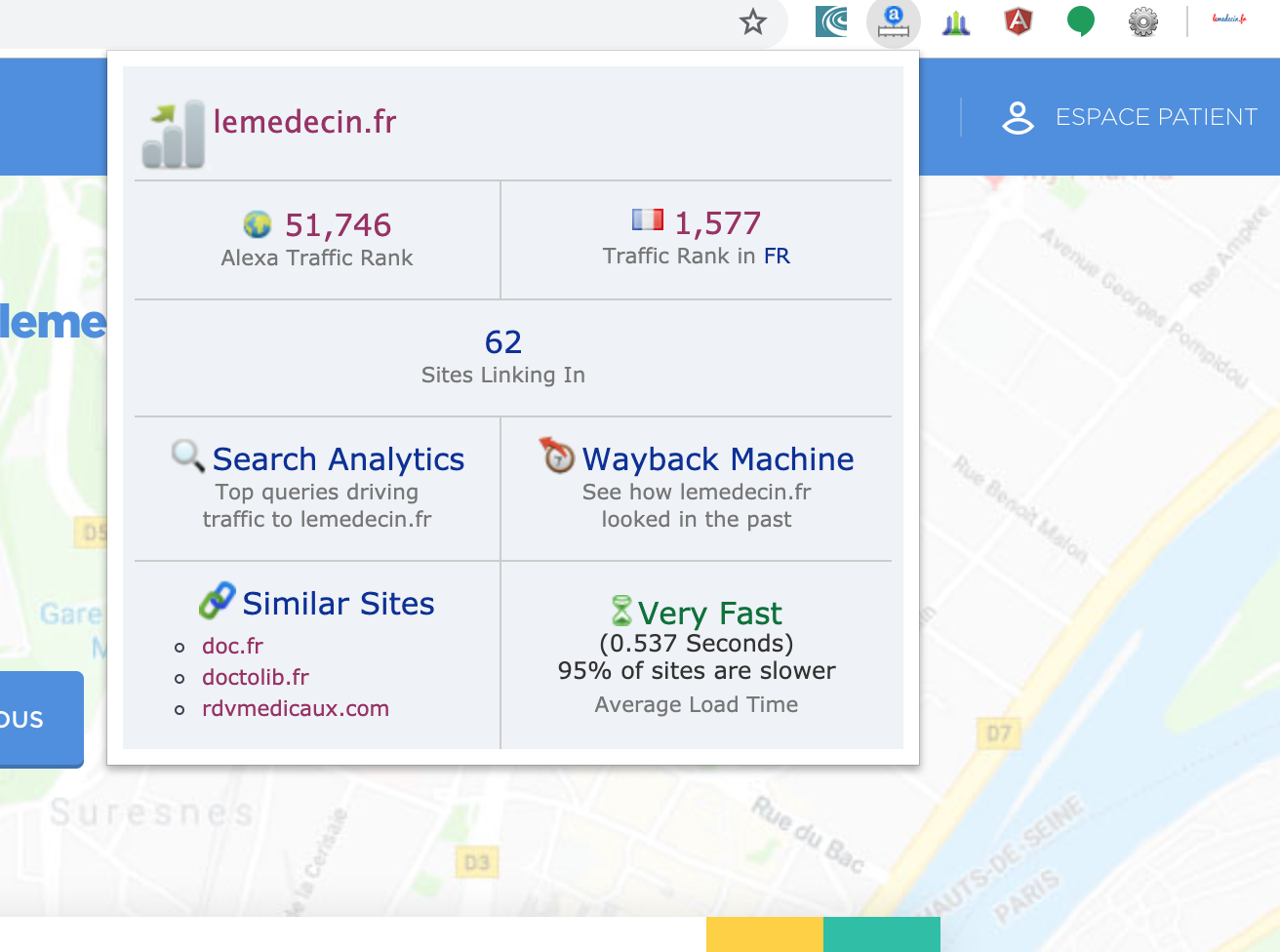Viewport: 1280px width, 952px height.
Task: Open Search Analytics link
Action: point(338,459)
